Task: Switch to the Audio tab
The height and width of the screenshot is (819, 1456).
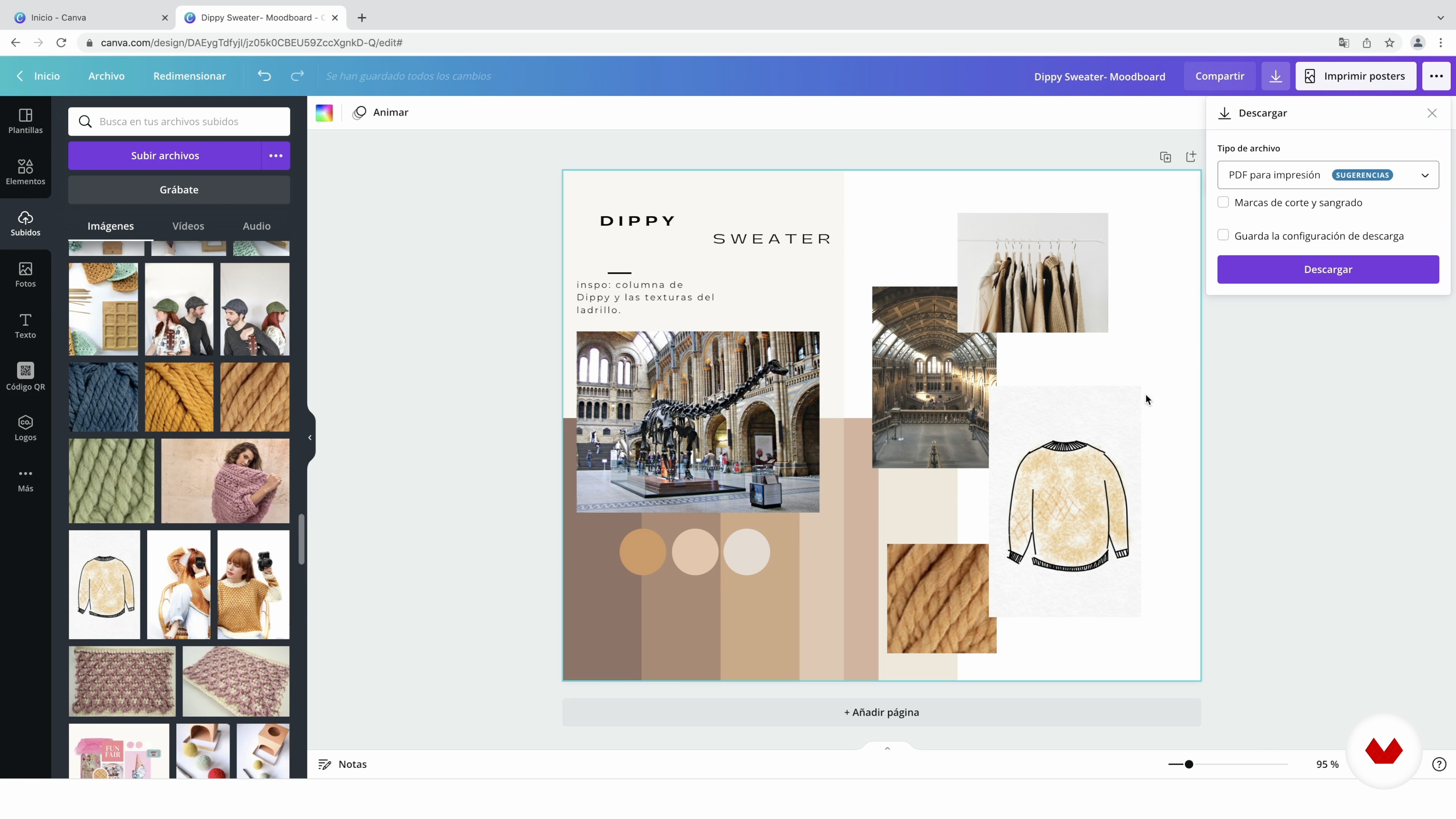Action: (x=257, y=226)
